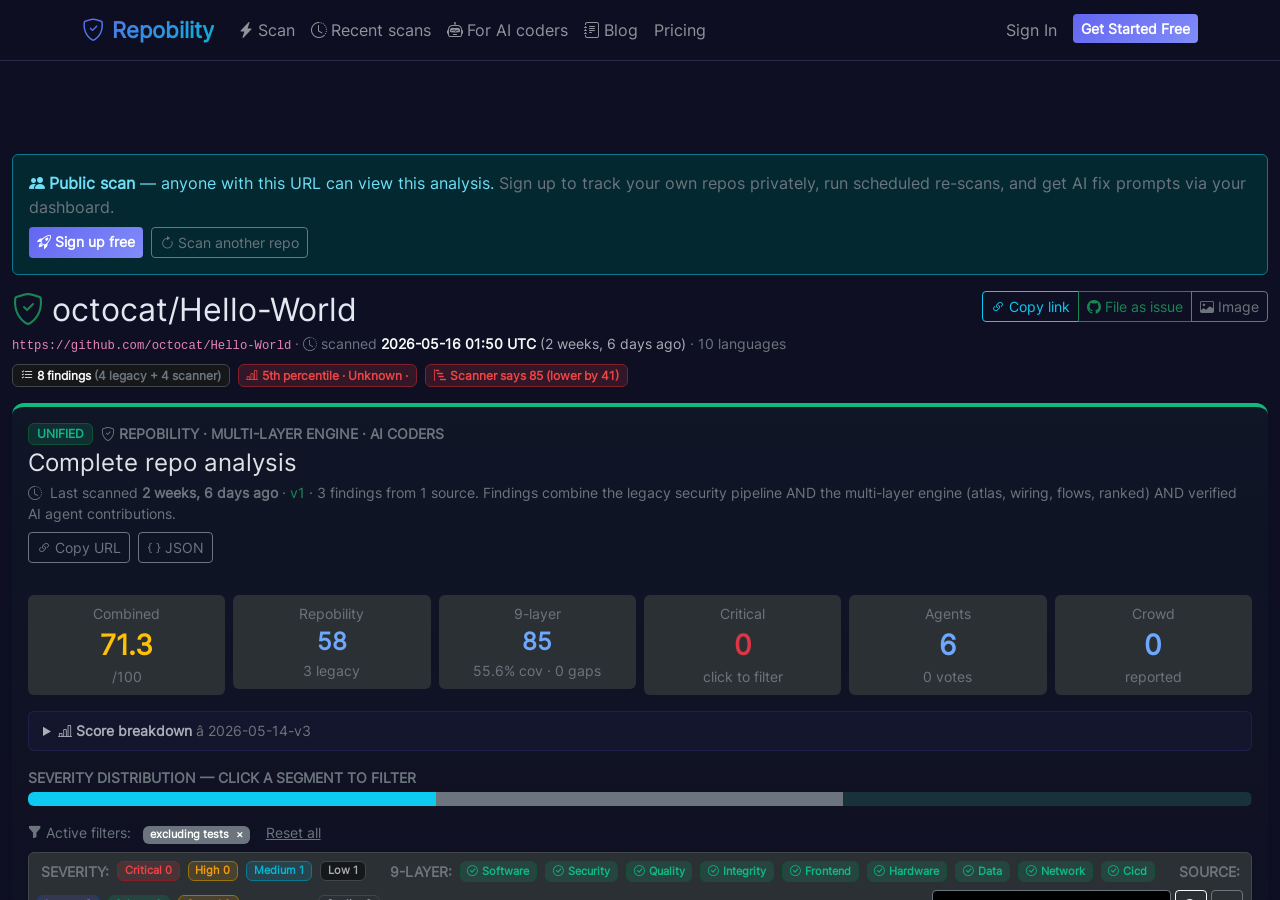Viewport: 1280px width, 900px height.
Task: Click the gray segment of severity bar
Action: pos(639,799)
